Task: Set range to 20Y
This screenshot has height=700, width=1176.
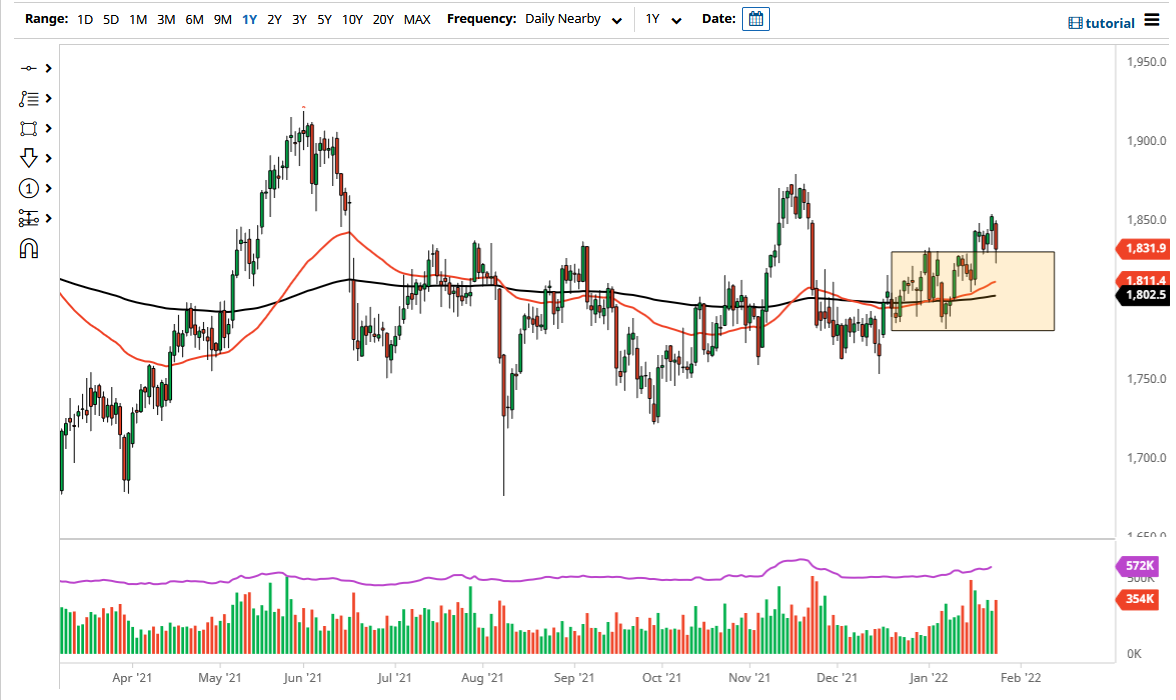Action: click(383, 20)
